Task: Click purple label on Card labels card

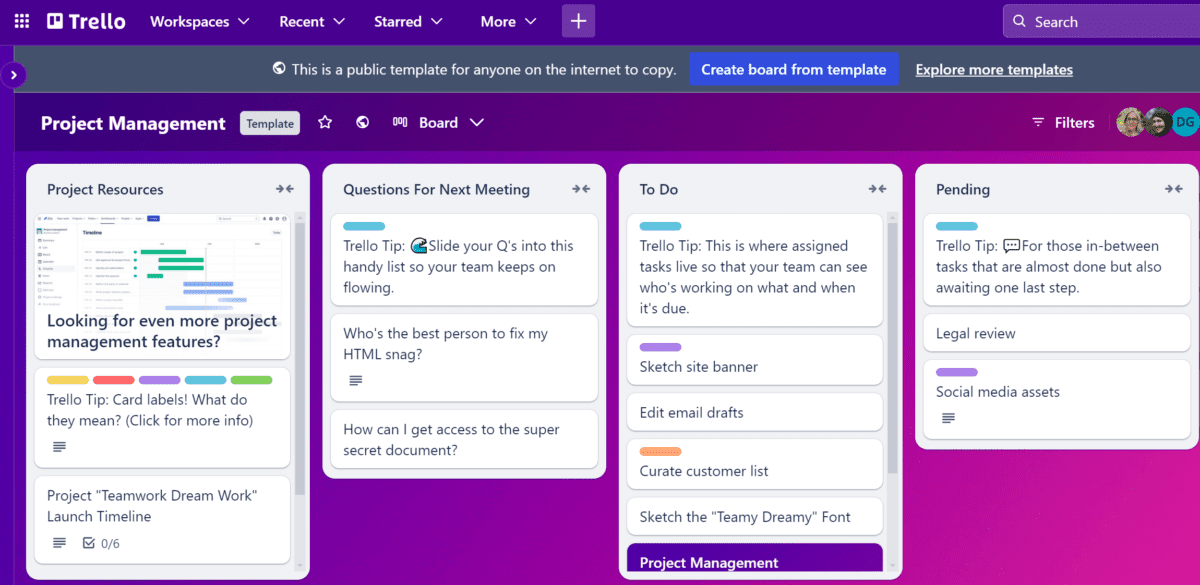Action: pyautogui.click(x=159, y=380)
